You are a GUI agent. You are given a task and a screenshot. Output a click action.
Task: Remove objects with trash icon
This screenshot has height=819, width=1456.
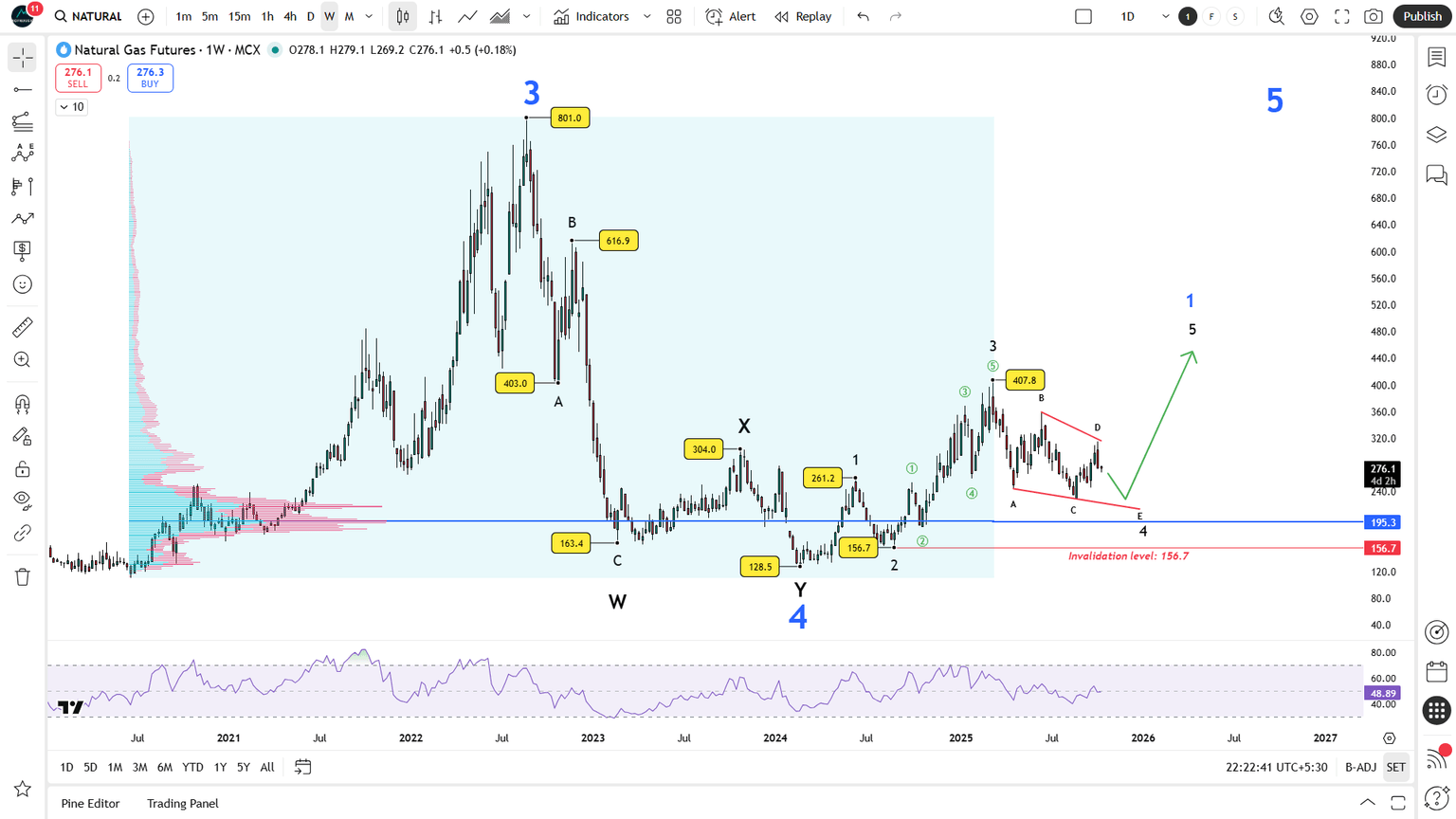tap(22, 576)
